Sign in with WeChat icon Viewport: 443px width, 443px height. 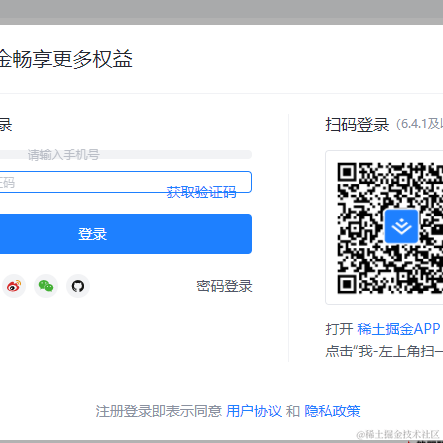46,286
